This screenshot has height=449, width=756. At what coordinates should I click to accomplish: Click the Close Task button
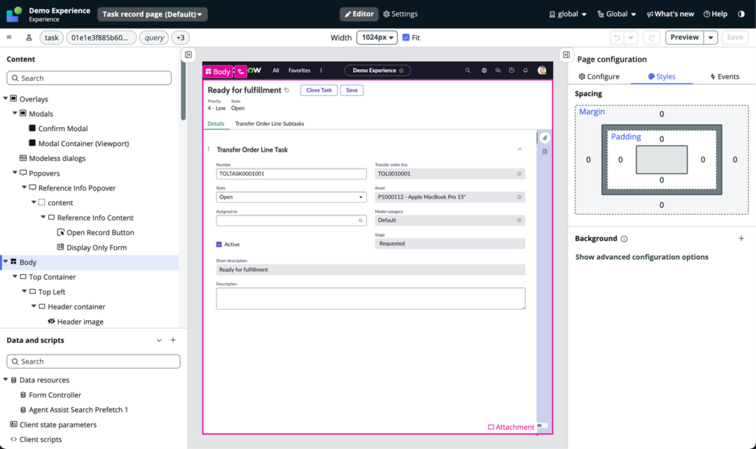(319, 90)
